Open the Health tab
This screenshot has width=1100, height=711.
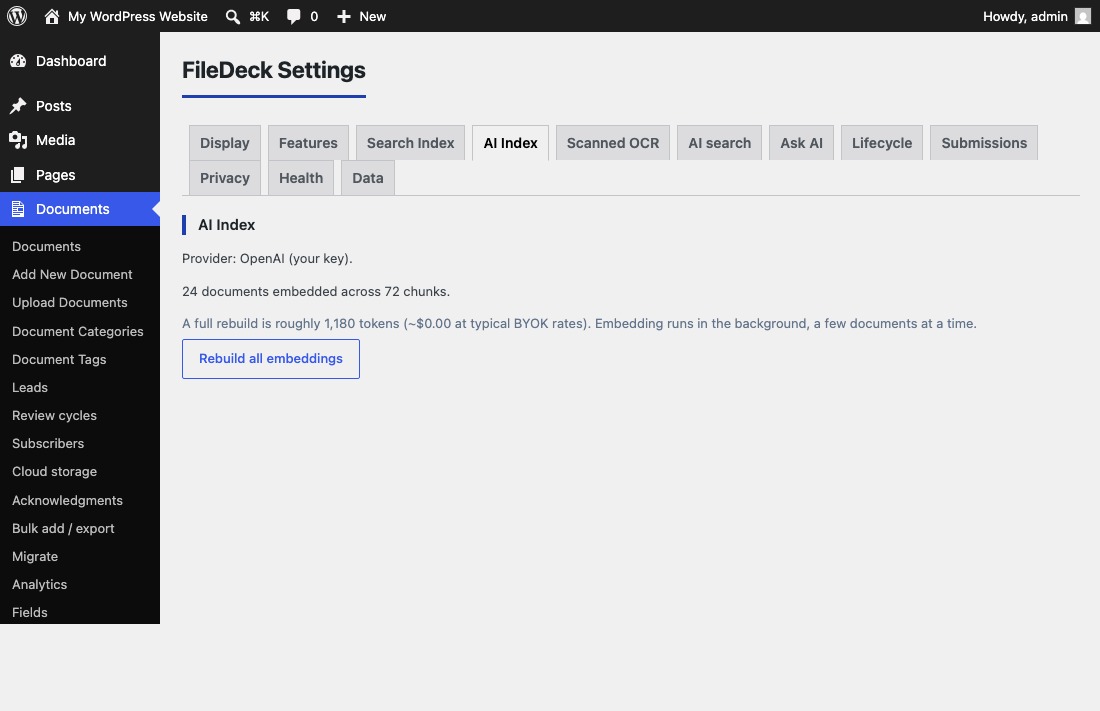pos(301,178)
